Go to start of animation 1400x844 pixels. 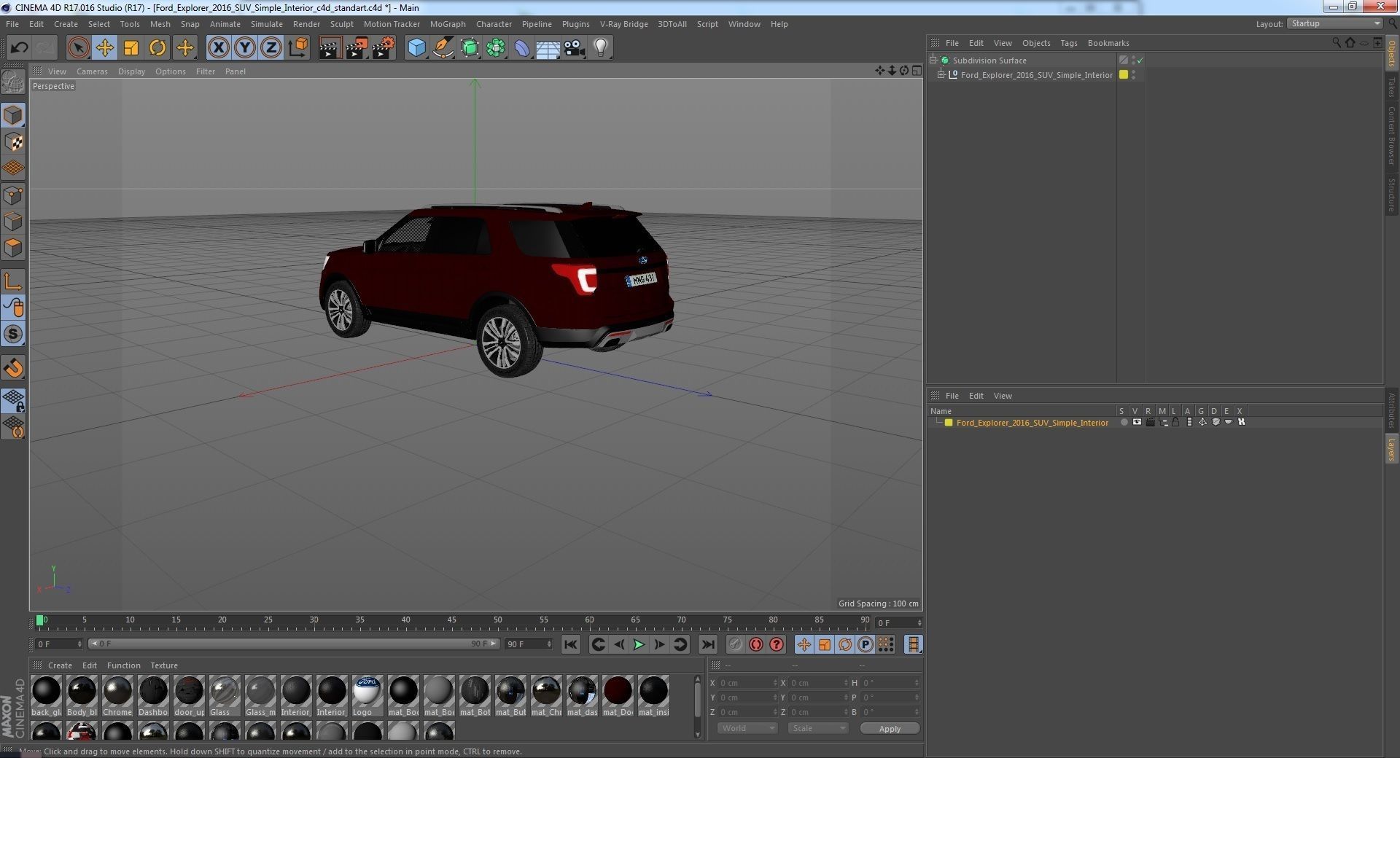(570, 644)
